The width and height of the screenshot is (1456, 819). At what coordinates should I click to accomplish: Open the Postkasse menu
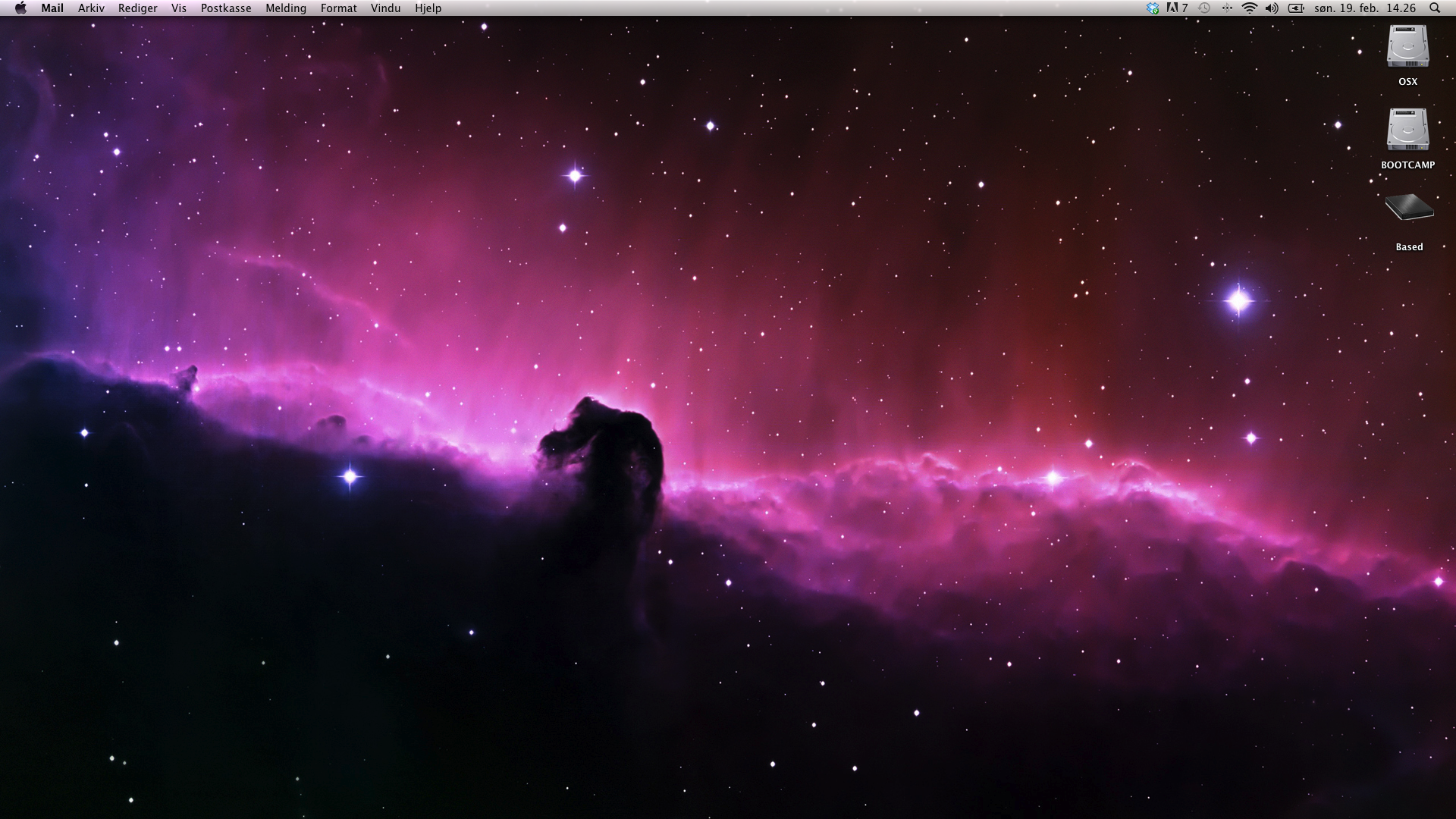tap(226, 8)
